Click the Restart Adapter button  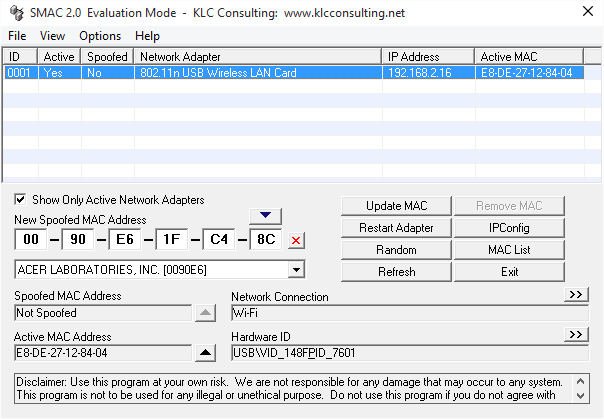[x=396, y=228]
